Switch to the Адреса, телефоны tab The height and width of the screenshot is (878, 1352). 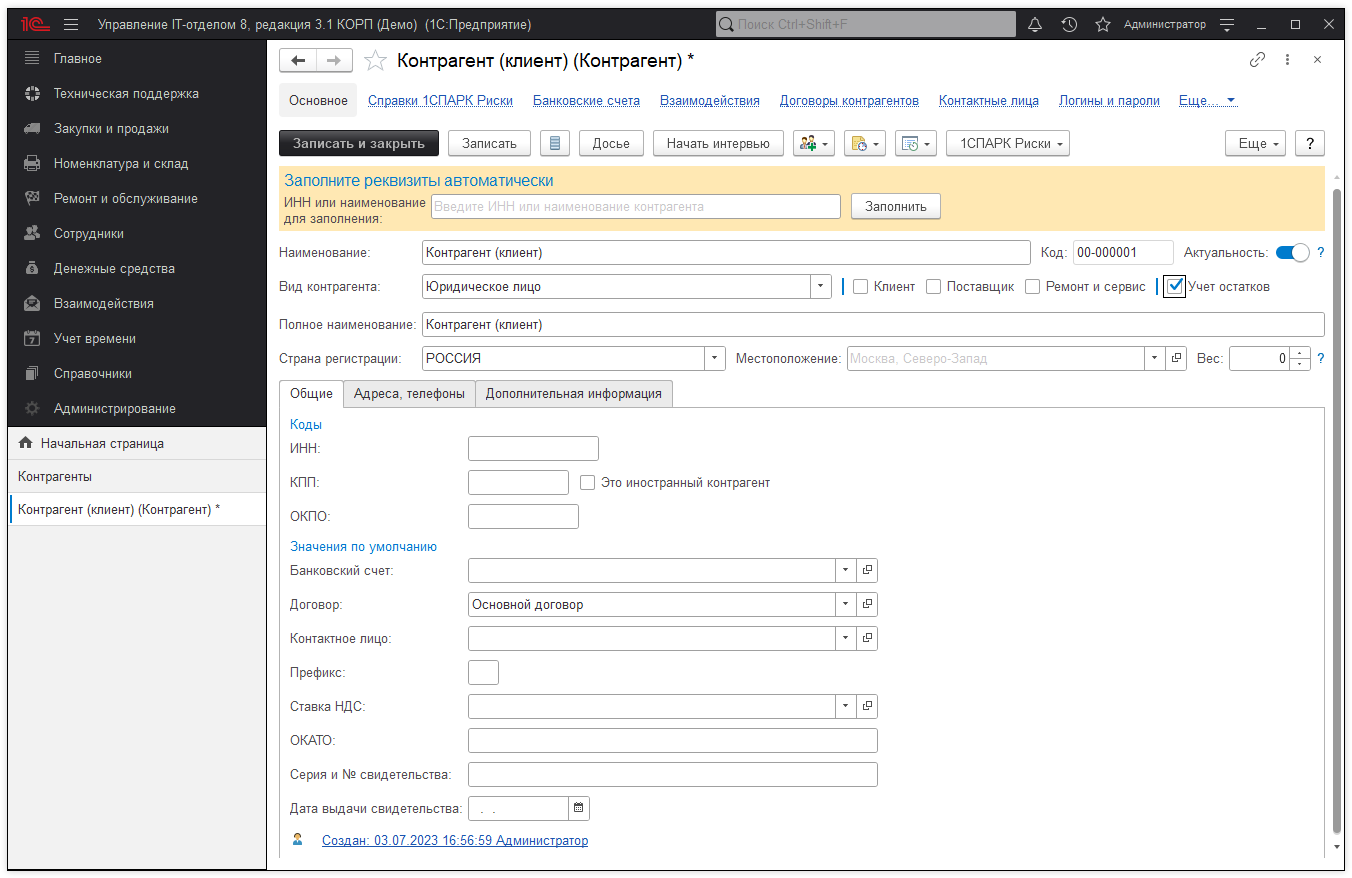[x=409, y=394]
